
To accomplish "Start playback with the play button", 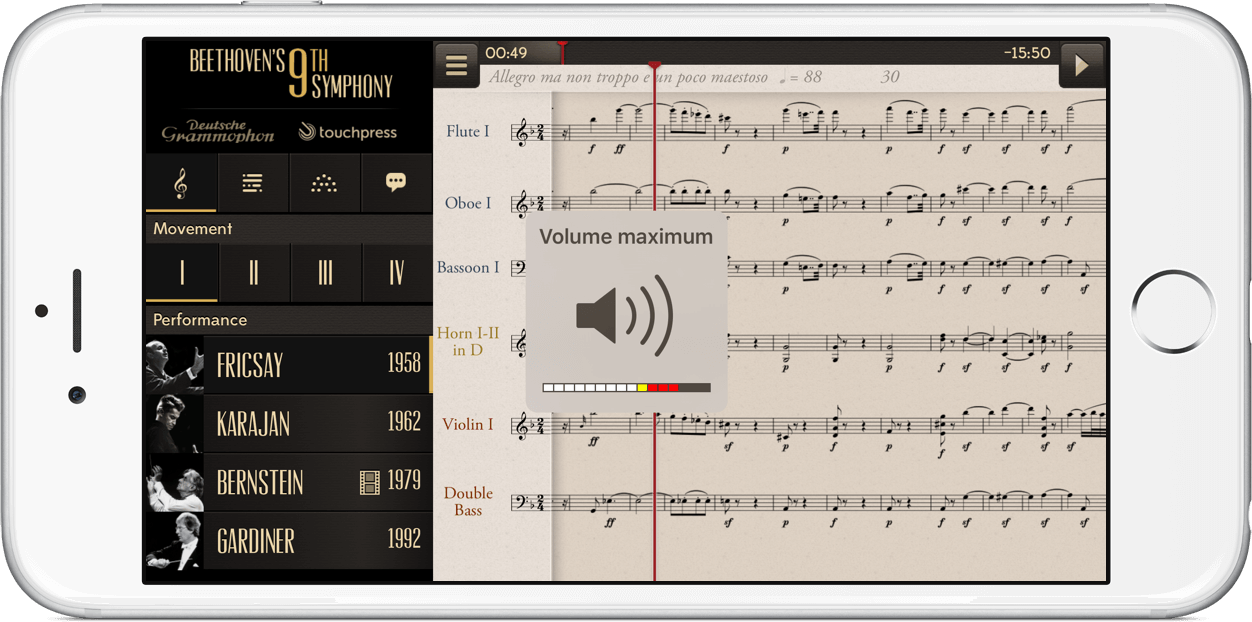I will point(1081,66).
